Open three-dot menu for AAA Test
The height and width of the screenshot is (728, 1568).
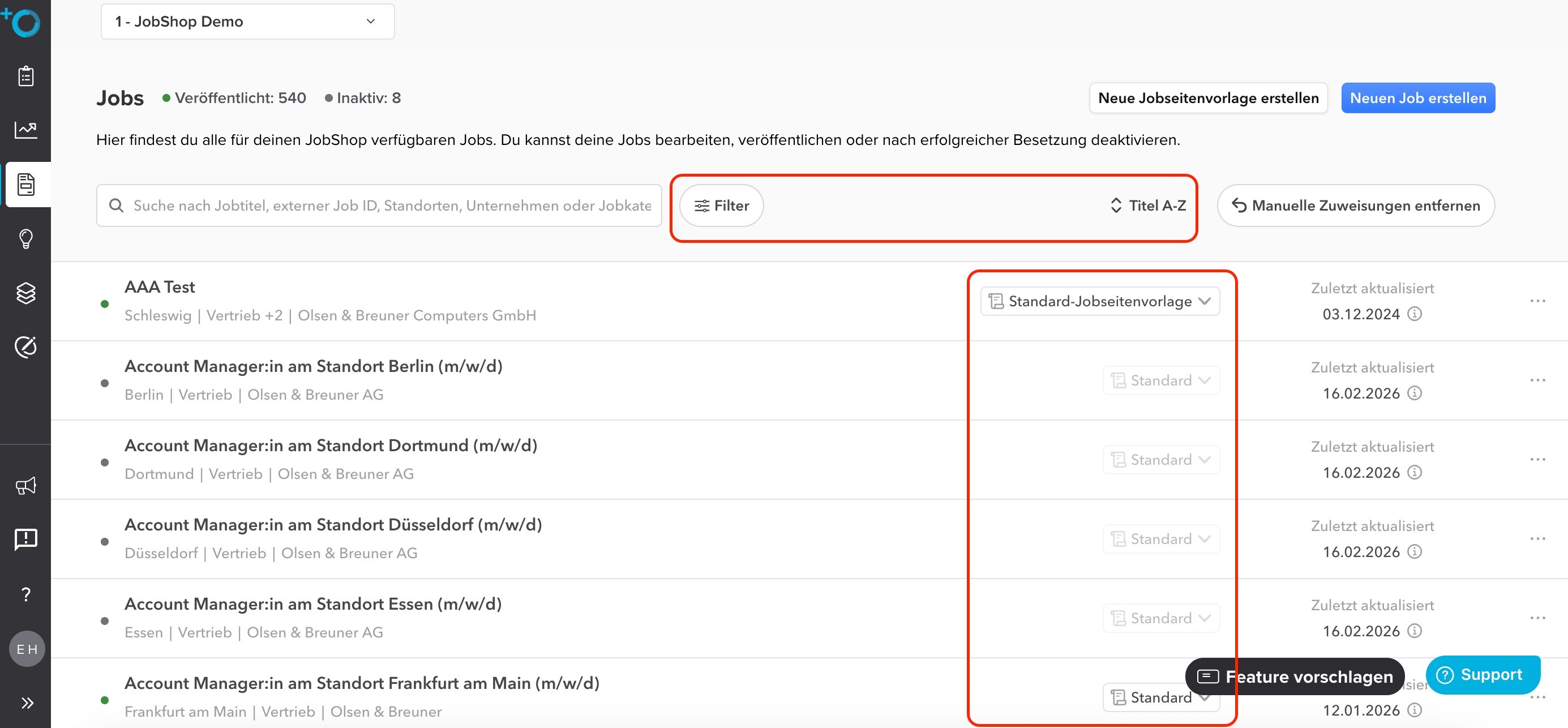(x=1537, y=301)
